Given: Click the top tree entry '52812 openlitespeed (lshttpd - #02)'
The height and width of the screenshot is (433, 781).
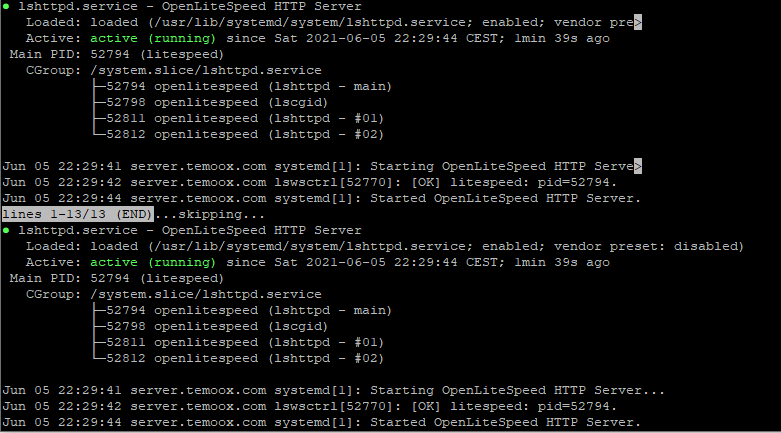Looking at the screenshot, I should tap(244, 134).
